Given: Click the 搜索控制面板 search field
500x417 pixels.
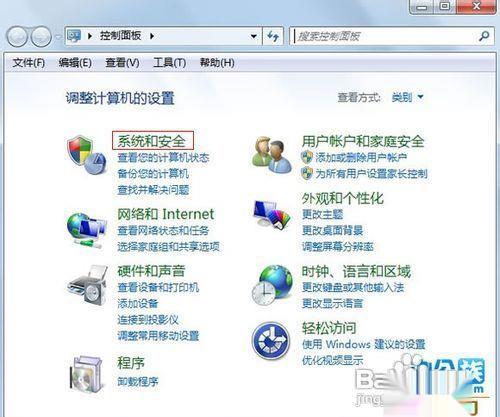Looking at the screenshot, I should coord(385,36).
